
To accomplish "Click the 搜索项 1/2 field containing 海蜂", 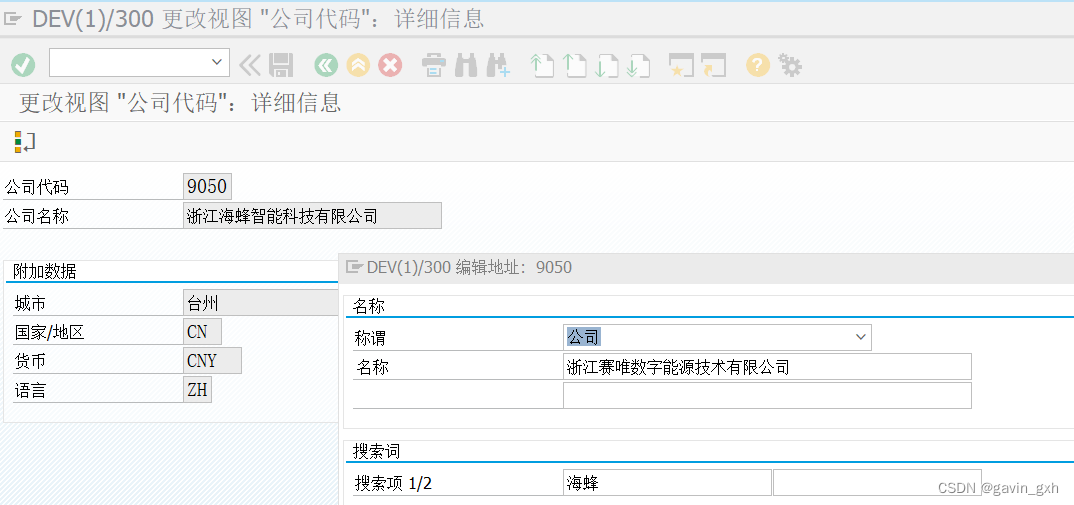I will (x=666, y=482).
